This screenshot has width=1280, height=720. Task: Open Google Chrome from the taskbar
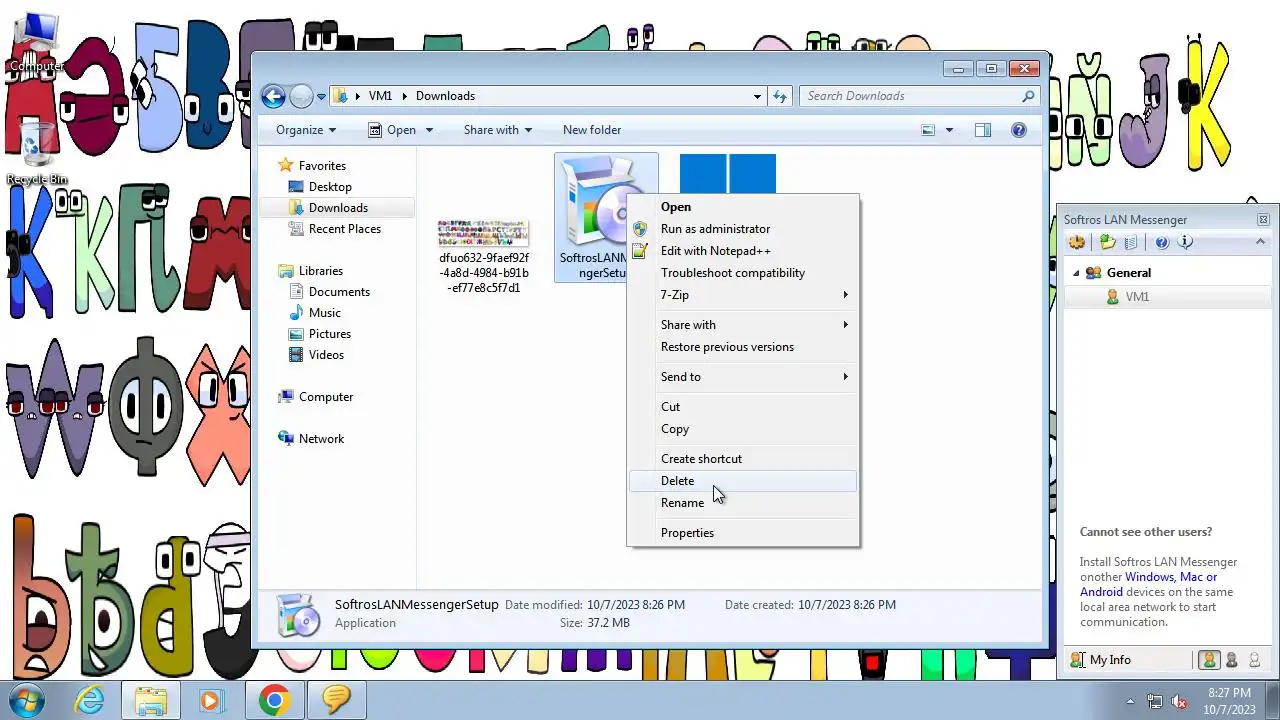274,700
